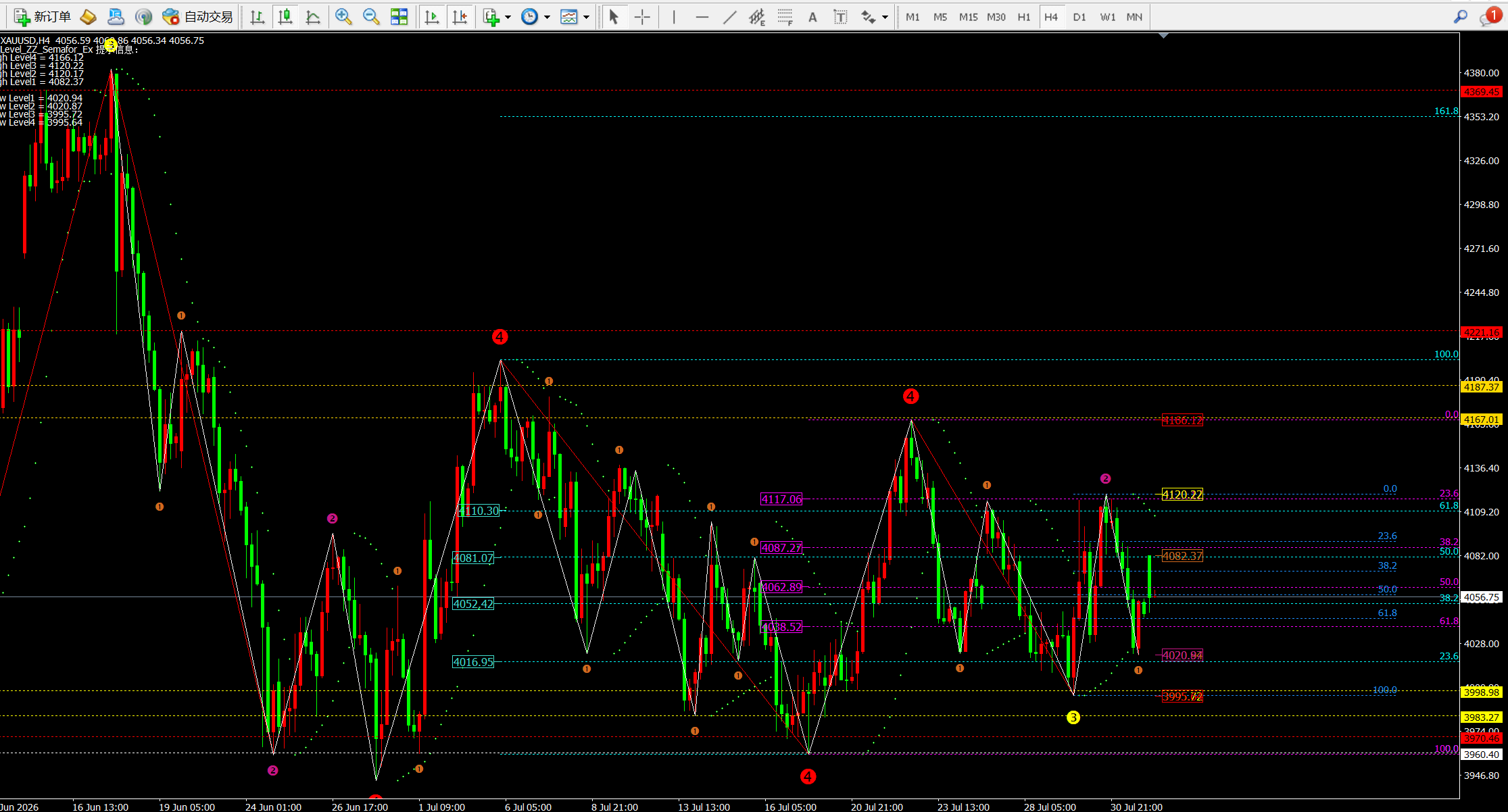Select the arrow cursor tool
The image size is (1508, 812).
pos(614,17)
